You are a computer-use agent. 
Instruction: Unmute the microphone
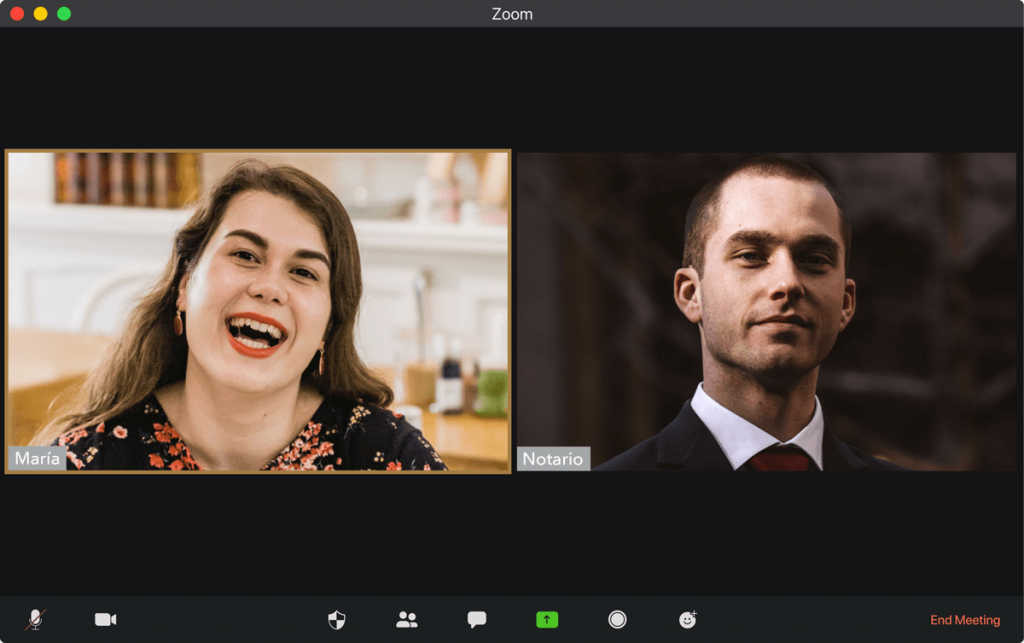click(36, 619)
